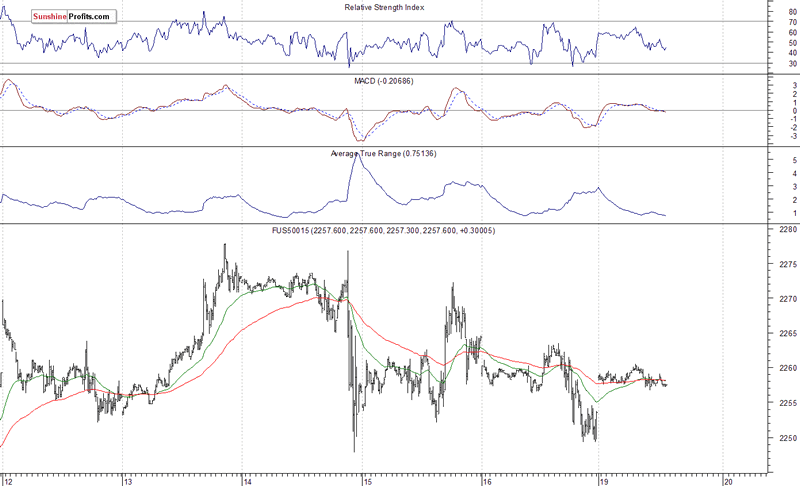Screen dimensions: 800x486
Task: Click date 12 on the time axis
Action: (6, 478)
